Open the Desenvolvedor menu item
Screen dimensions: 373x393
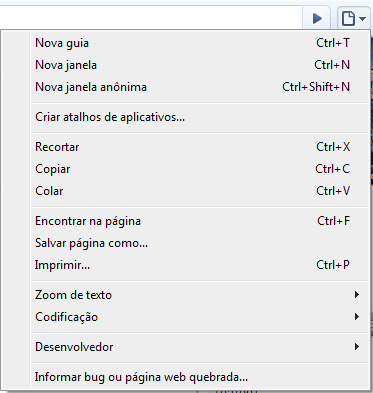(200, 347)
